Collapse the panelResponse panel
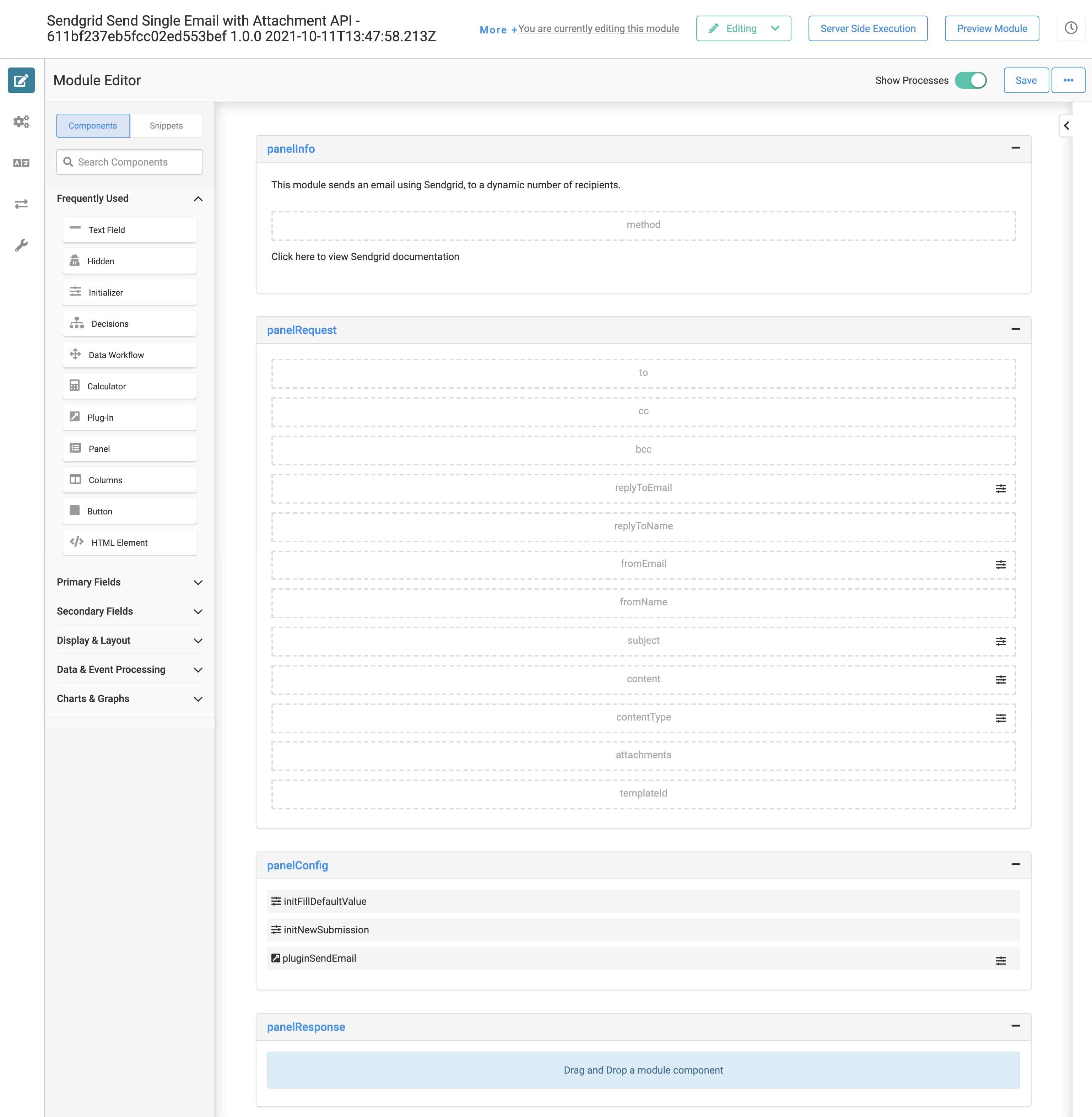Screen dimensions: 1092x1117 [1015, 1026]
